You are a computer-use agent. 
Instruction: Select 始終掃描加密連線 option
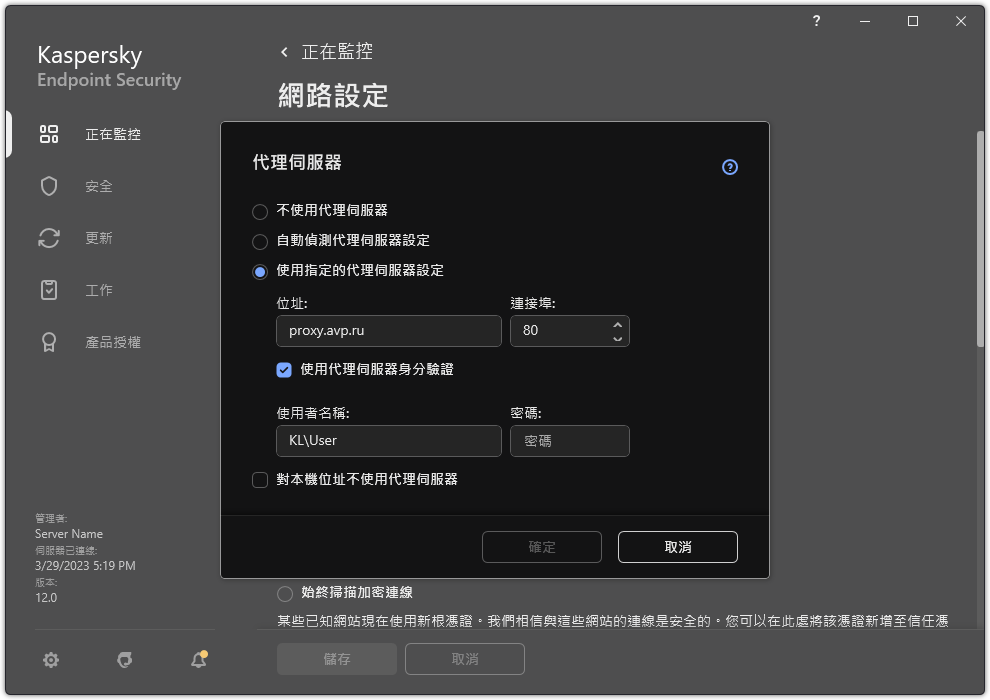point(285,593)
